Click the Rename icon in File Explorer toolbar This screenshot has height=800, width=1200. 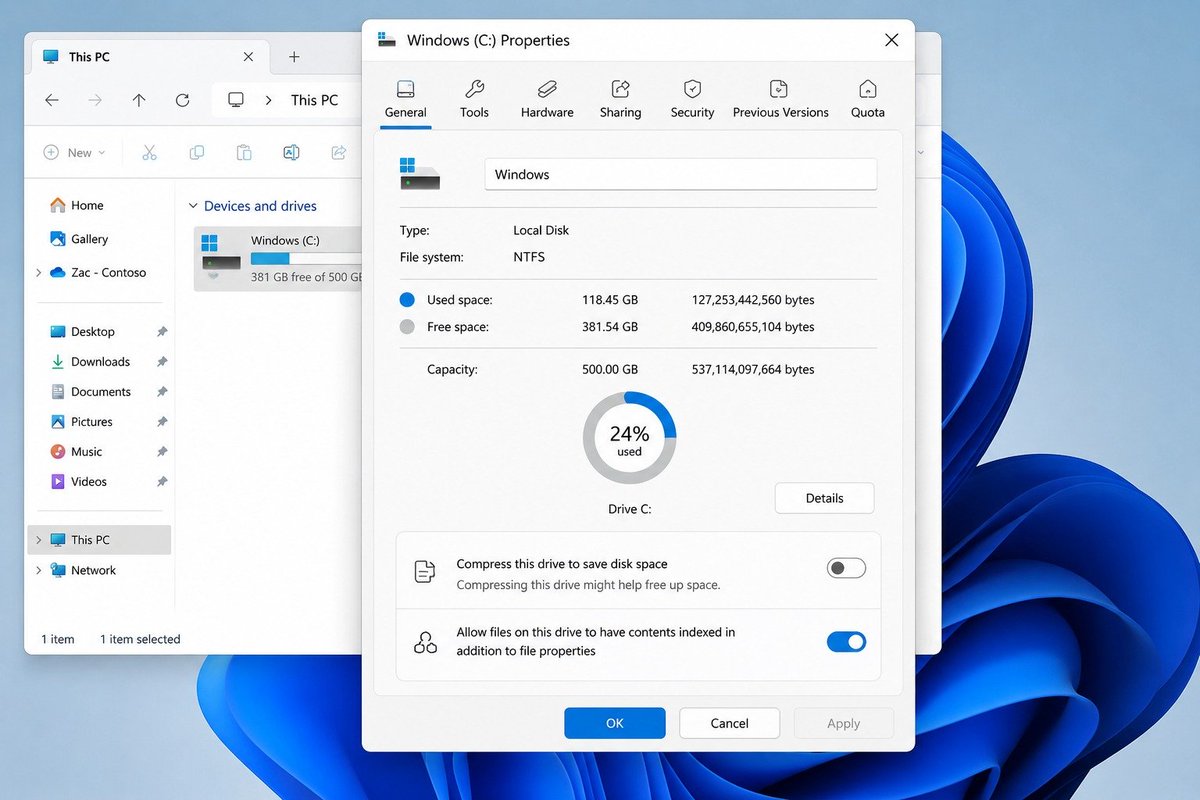tap(291, 152)
